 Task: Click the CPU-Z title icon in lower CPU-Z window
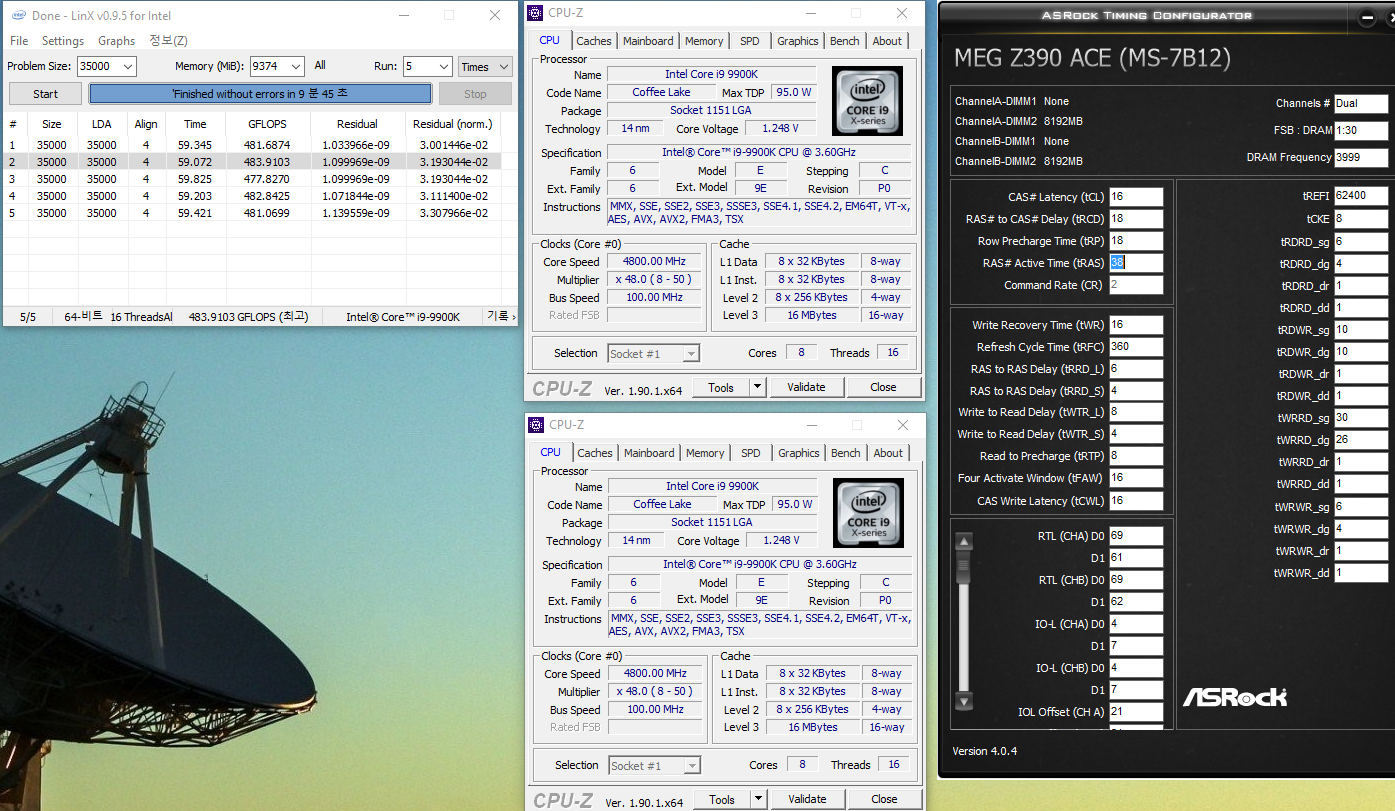pyautogui.click(x=537, y=425)
